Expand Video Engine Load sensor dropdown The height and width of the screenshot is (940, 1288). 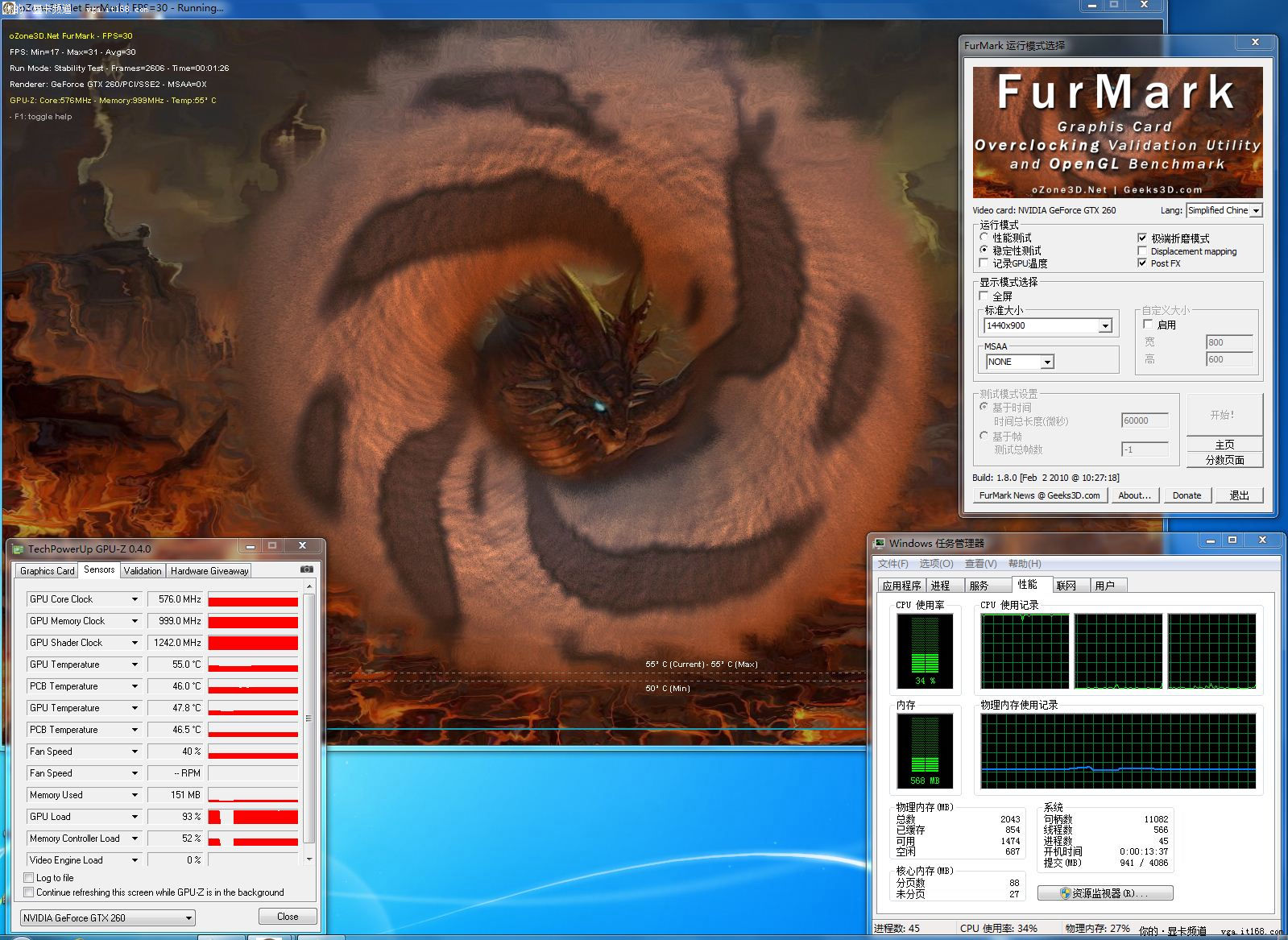click(x=135, y=860)
